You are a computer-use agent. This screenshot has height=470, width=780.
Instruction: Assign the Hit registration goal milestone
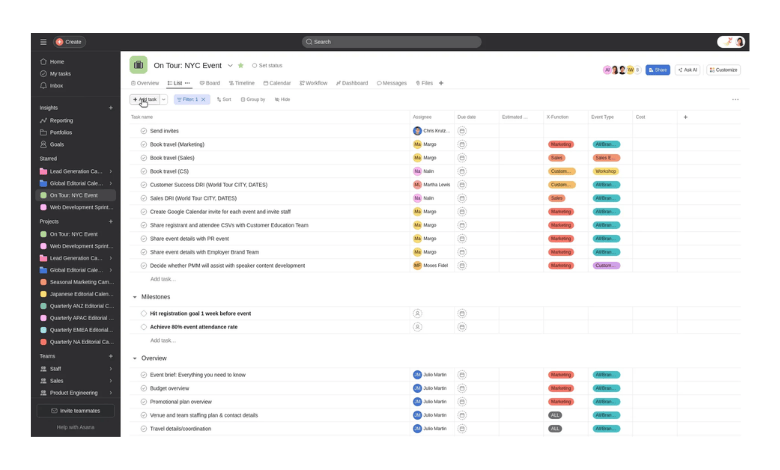pos(417,313)
